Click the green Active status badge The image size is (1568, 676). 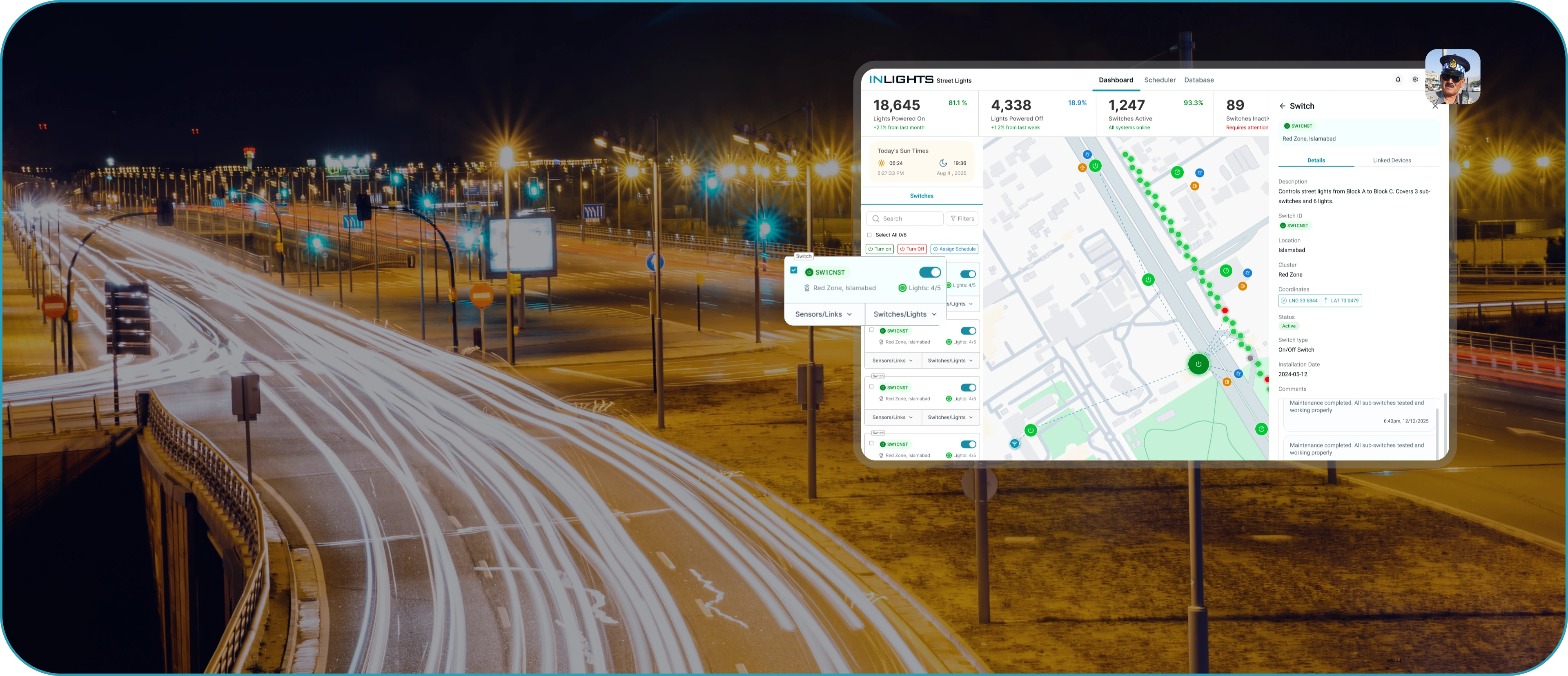point(1289,326)
